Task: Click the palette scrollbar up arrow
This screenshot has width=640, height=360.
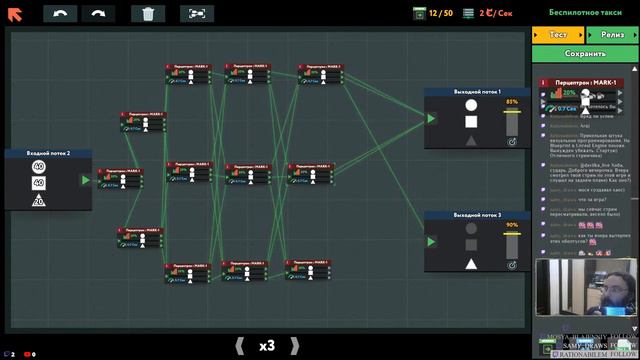Action: (x=635, y=69)
